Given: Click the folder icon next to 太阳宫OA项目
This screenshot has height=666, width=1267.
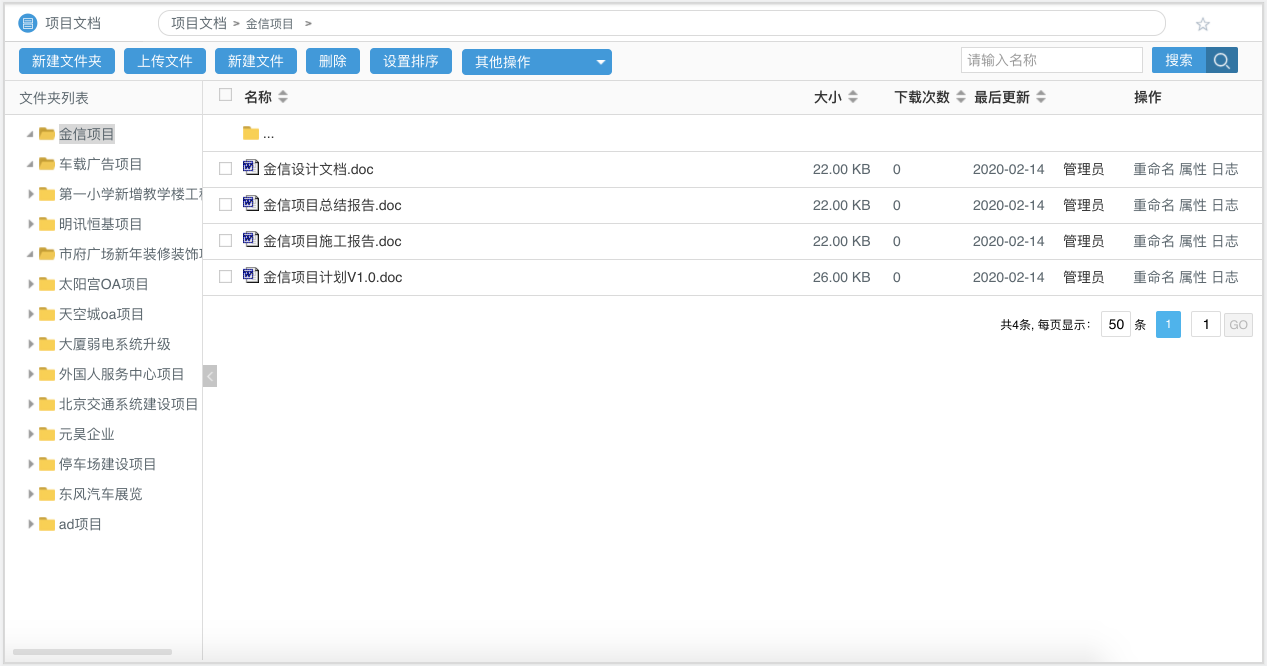Looking at the screenshot, I should tap(45, 284).
